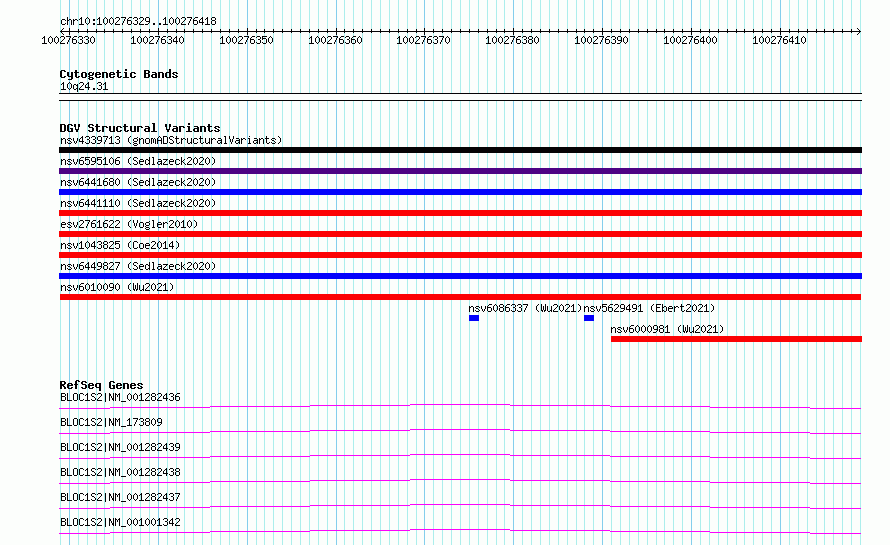Open variant nsv6595106 Sedlazeck2020 label

[138, 161]
